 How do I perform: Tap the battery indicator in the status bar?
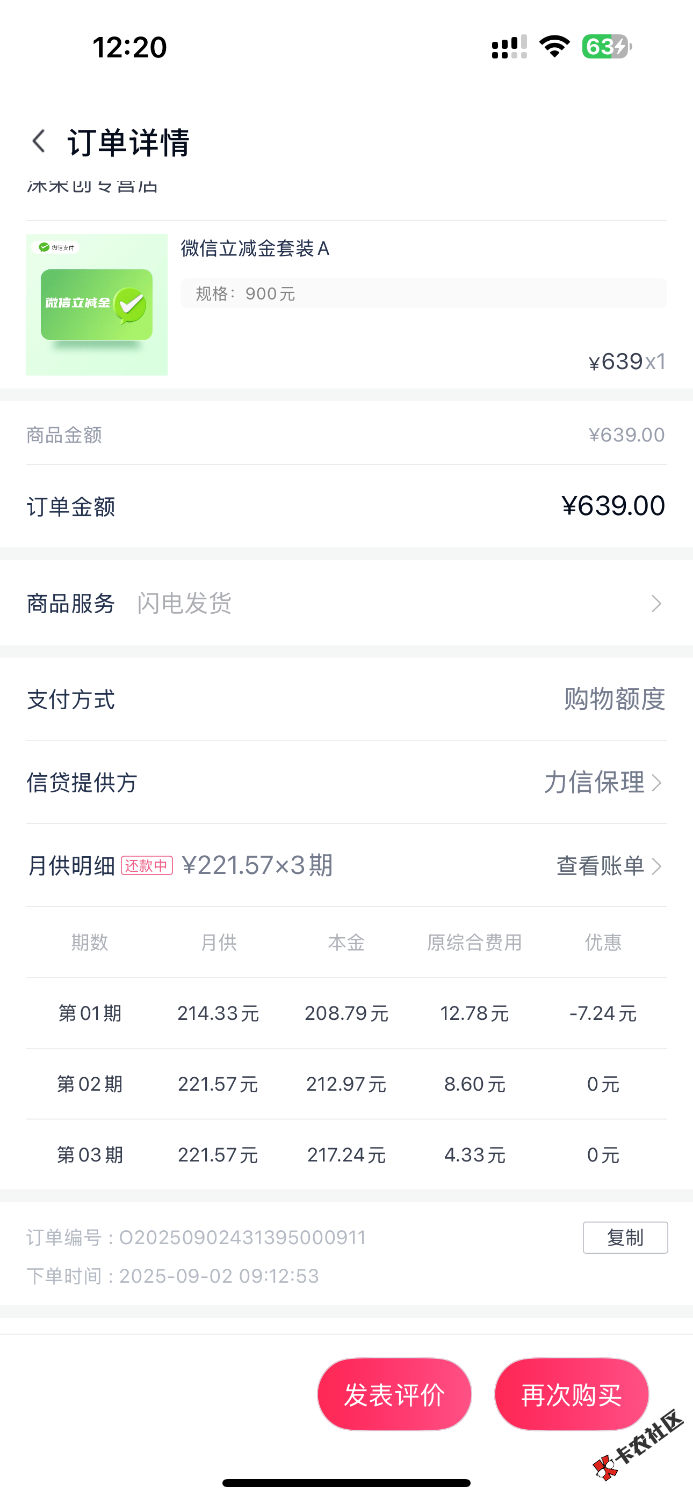click(607, 47)
